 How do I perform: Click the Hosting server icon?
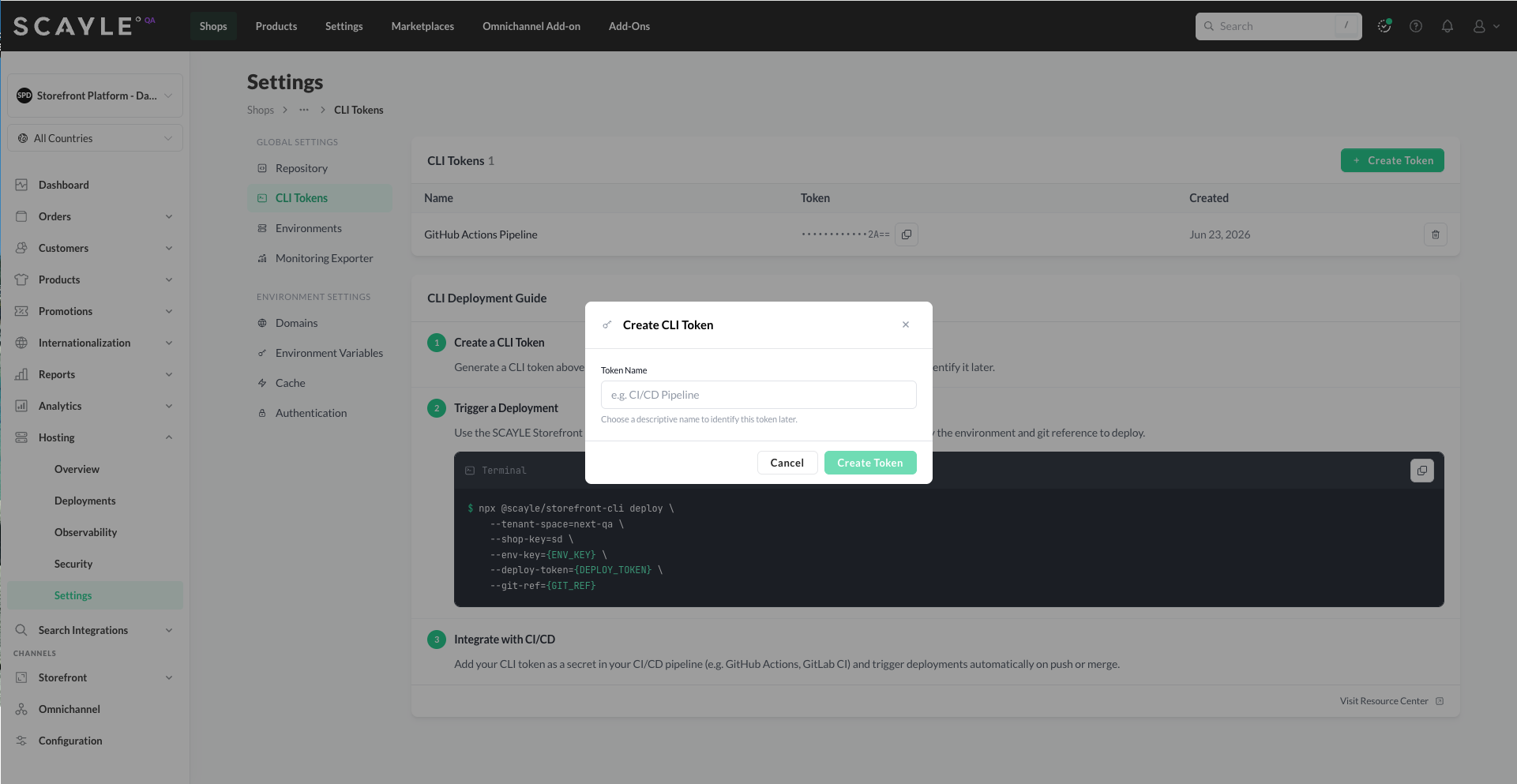point(21,437)
